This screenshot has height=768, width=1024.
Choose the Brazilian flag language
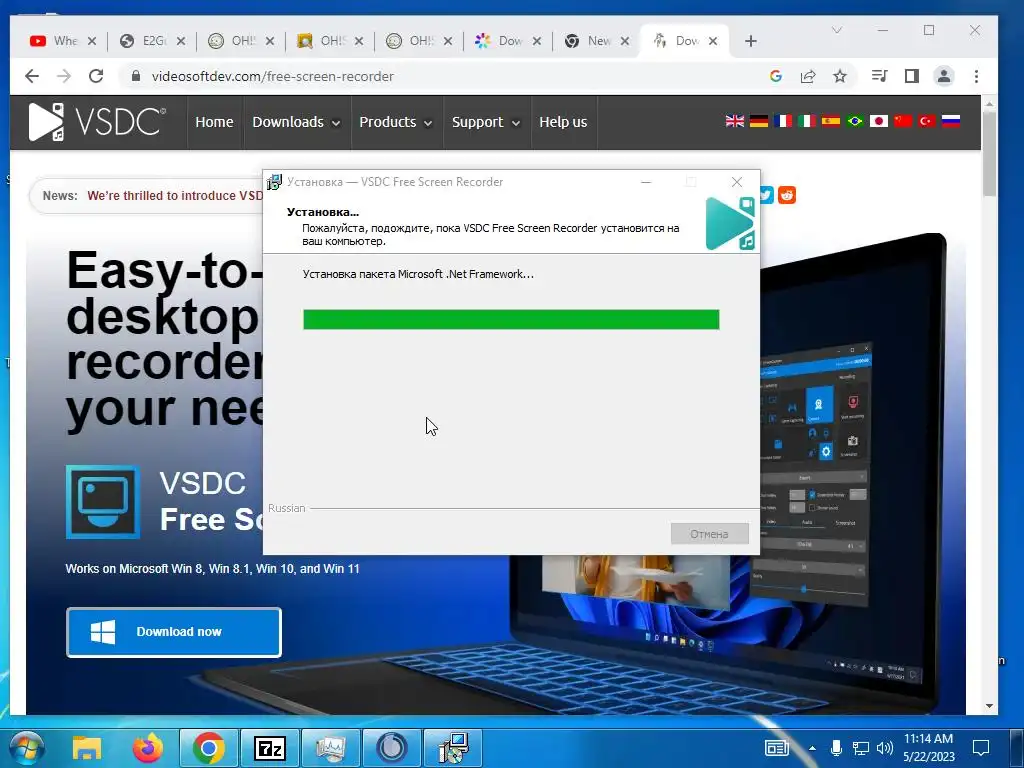click(855, 121)
